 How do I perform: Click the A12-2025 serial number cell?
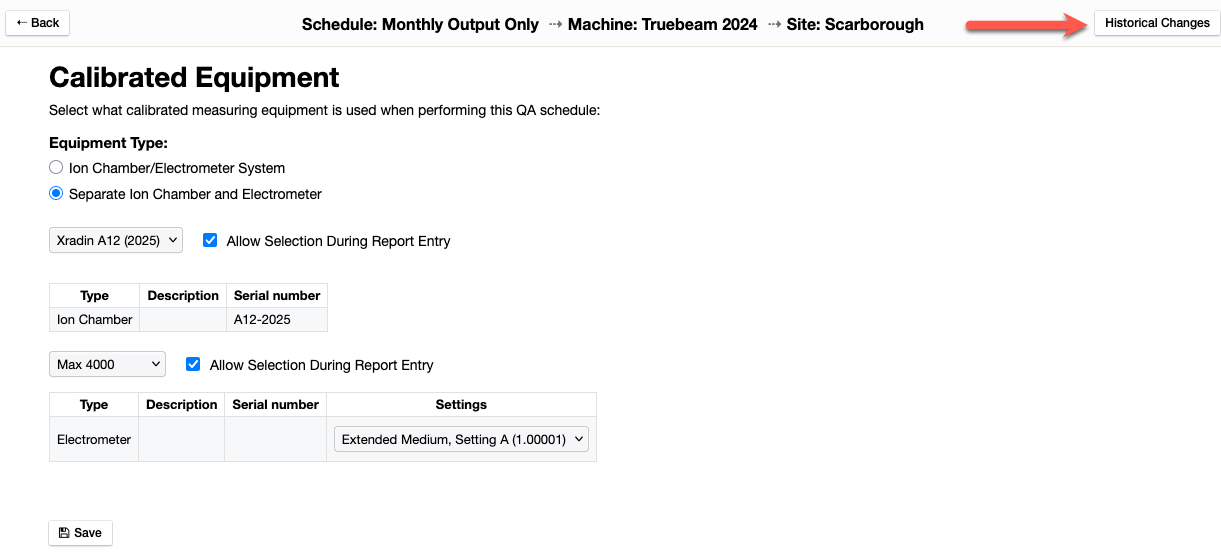(276, 320)
